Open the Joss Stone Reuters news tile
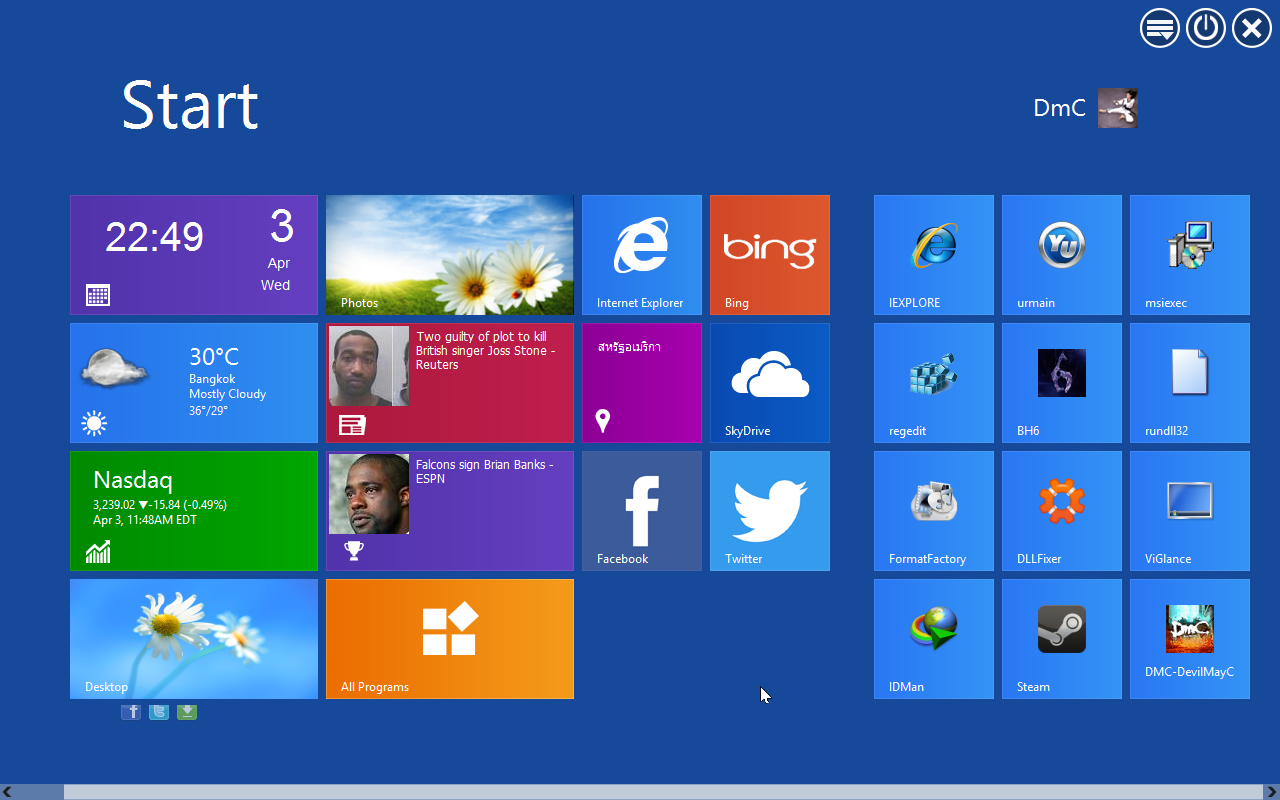This screenshot has width=1280, height=800. coord(450,383)
